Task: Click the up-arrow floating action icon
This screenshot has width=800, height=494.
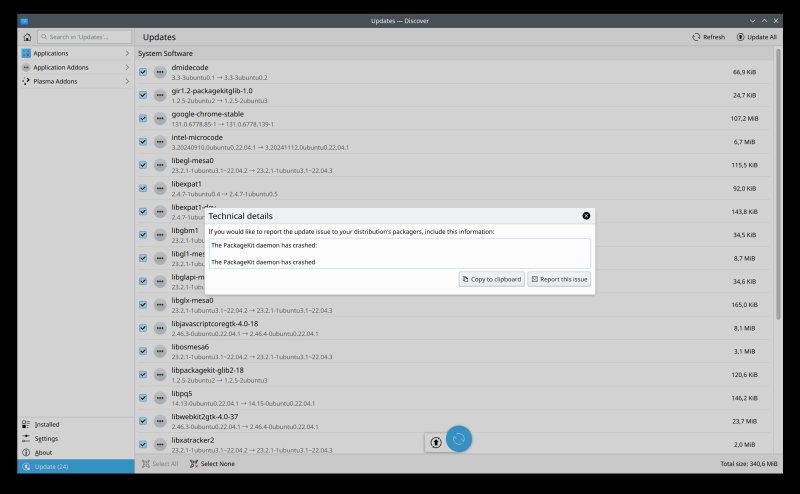Action: (x=435, y=442)
